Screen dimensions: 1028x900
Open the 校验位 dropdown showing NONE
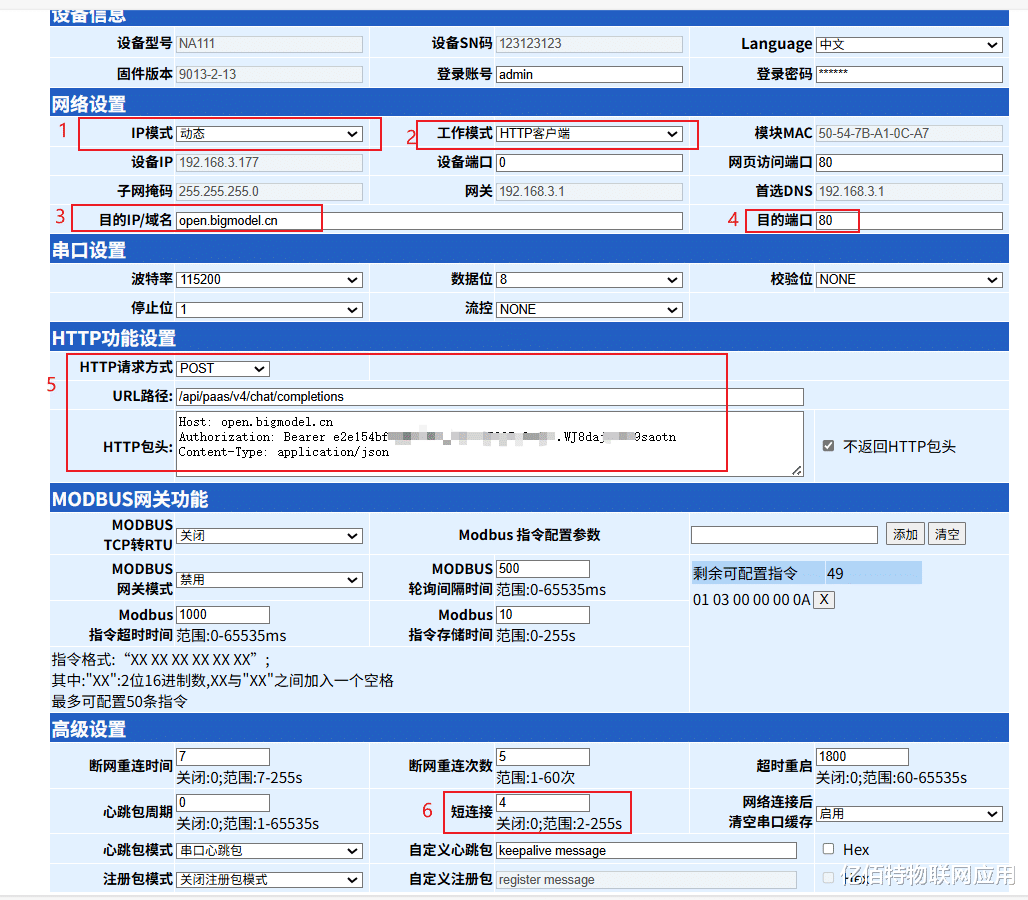pos(907,279)
